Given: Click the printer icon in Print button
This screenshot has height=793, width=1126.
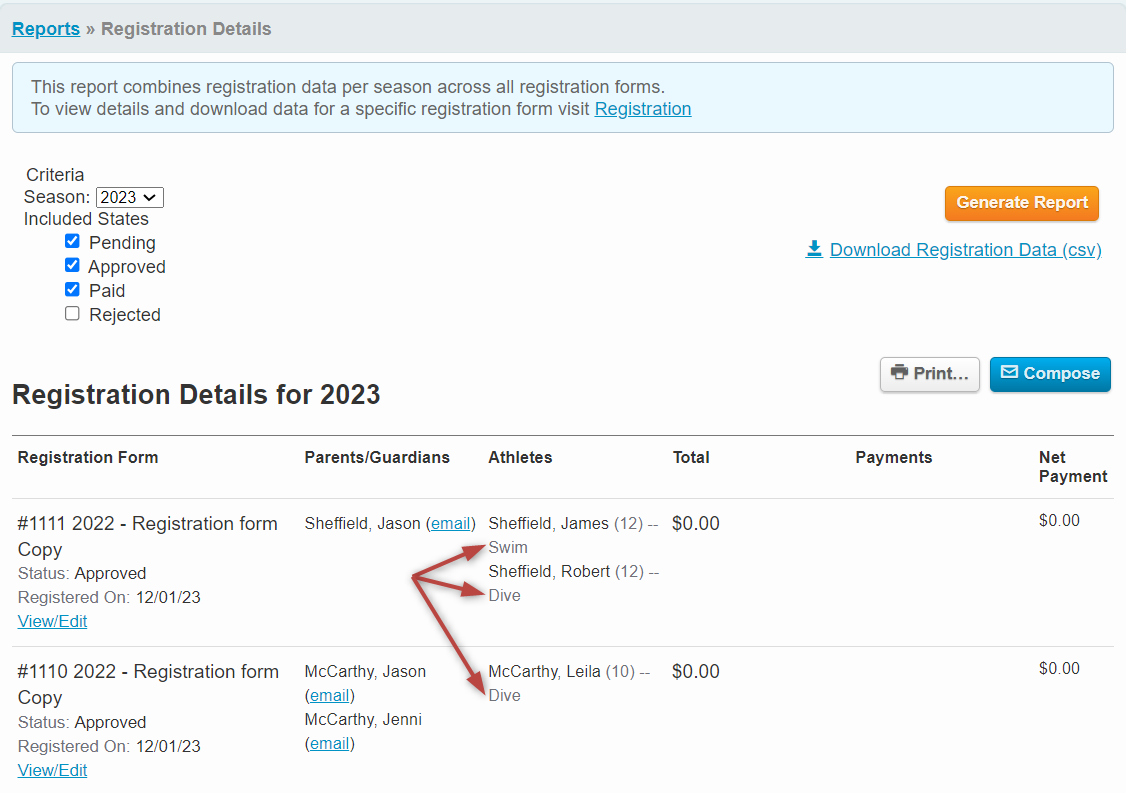Looking at the screenshot, I should [899, 373].
